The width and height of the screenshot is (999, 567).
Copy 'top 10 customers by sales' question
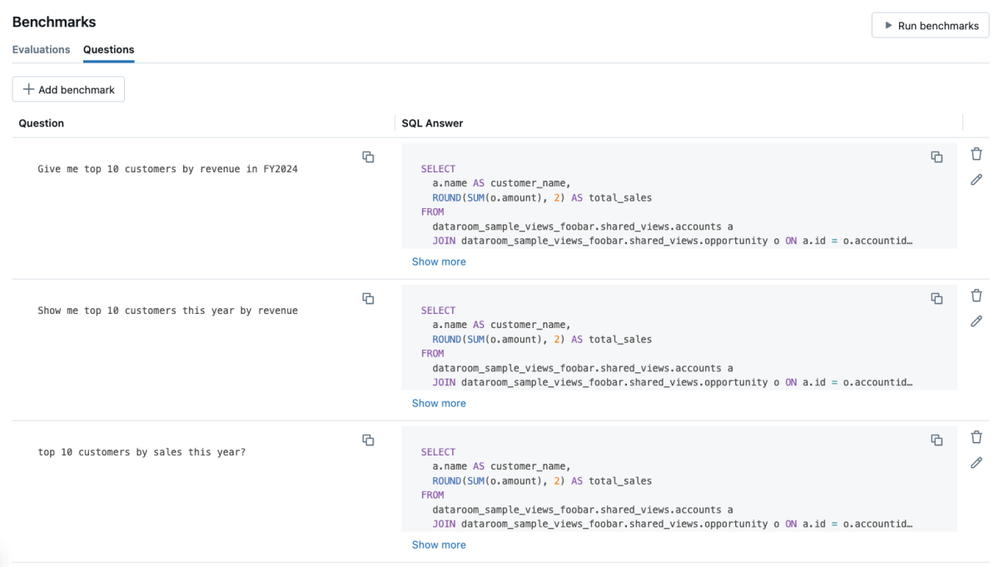click(368, 440)
